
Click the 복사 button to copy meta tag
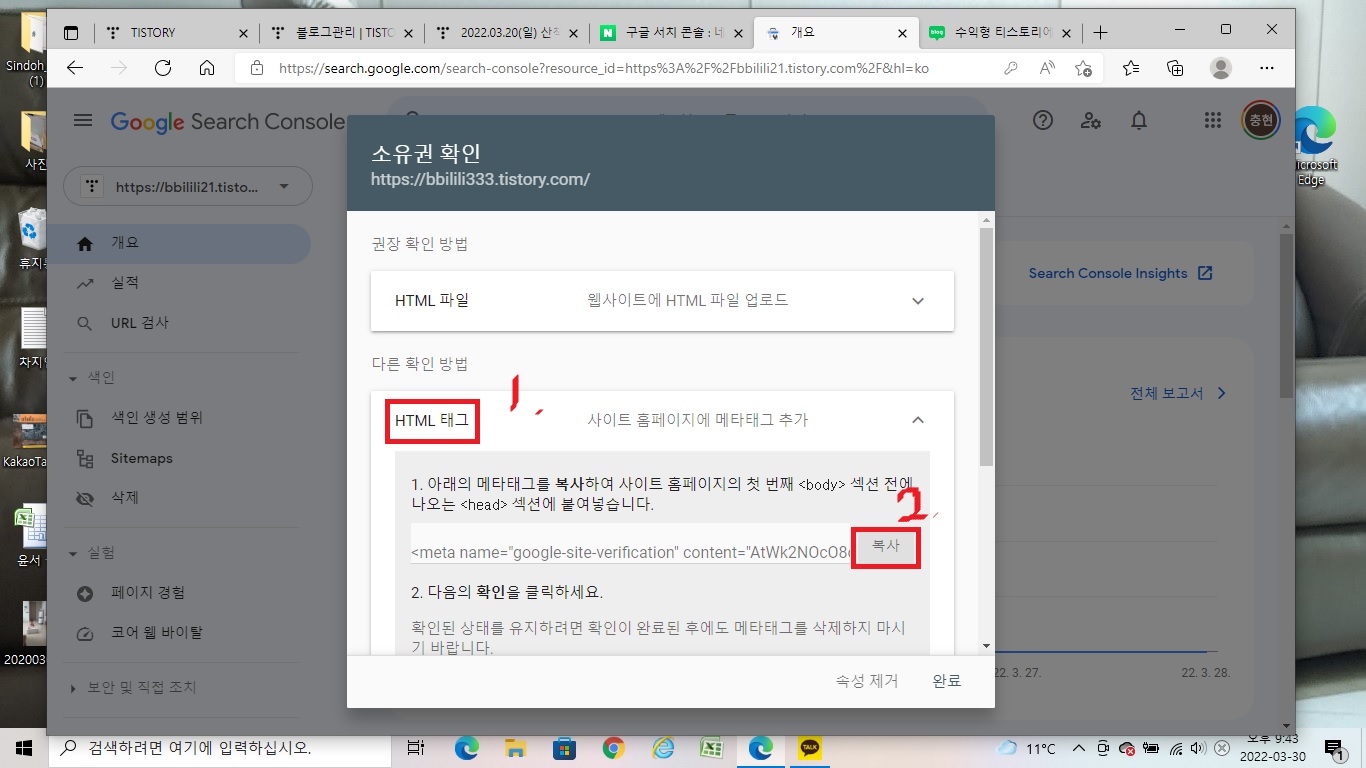[885, 547]
